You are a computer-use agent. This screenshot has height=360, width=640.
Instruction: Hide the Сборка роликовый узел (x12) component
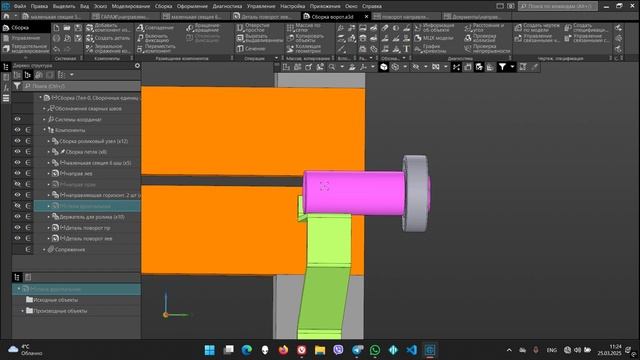[18, 141]
